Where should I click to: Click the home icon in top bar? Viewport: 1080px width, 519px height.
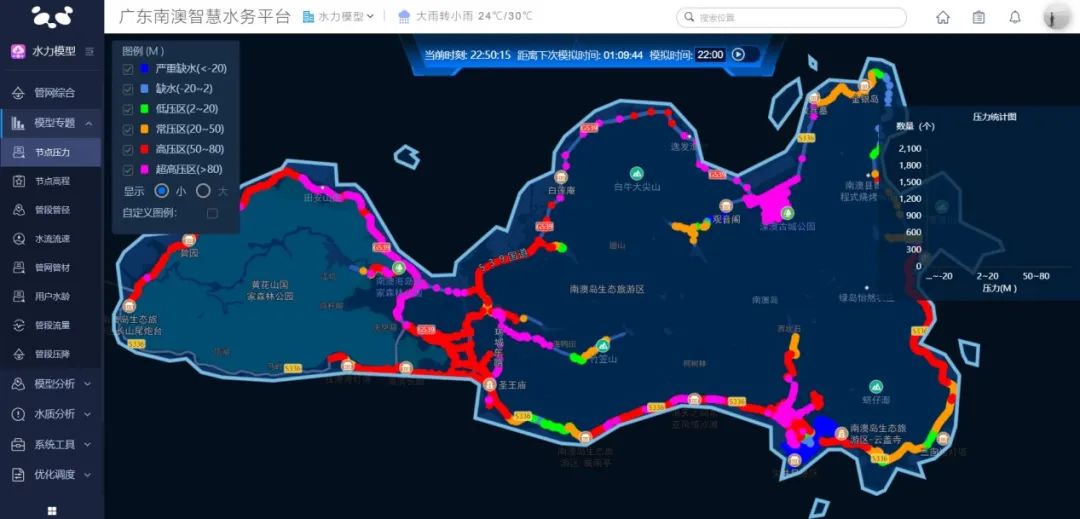(x=943, y=17)
